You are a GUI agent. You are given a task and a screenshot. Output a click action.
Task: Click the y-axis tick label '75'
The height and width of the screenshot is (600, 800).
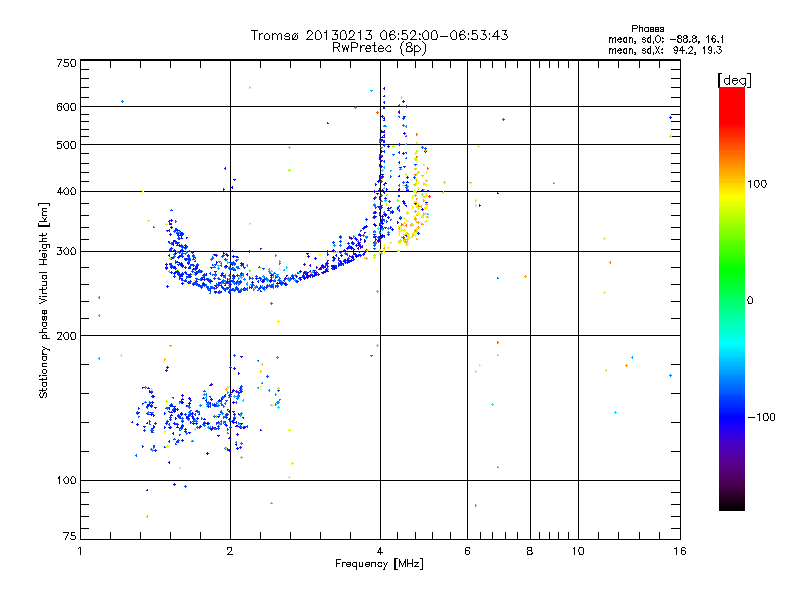click(x=70, y=536)
